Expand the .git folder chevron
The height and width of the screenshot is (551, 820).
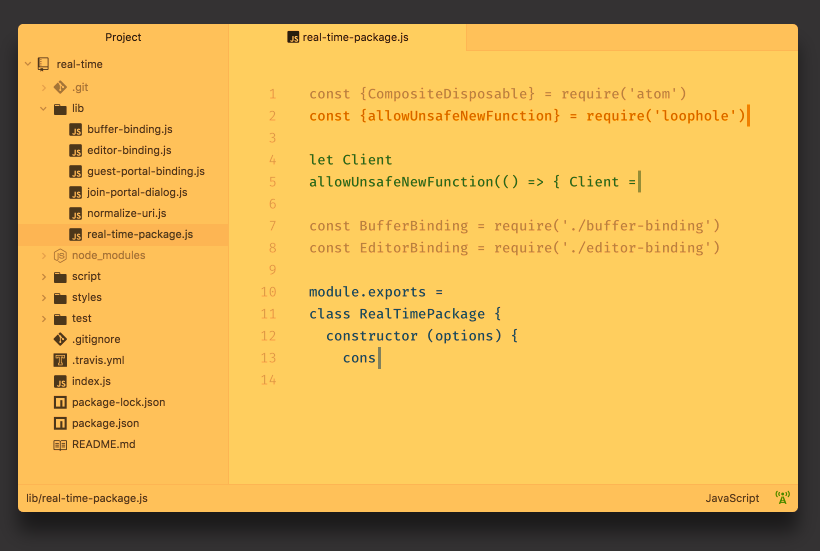coord(43,87)
